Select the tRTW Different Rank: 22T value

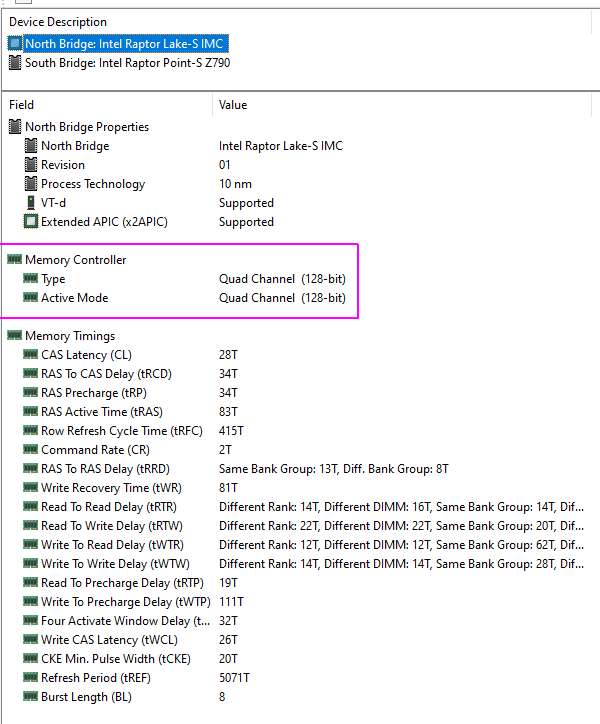269,525
